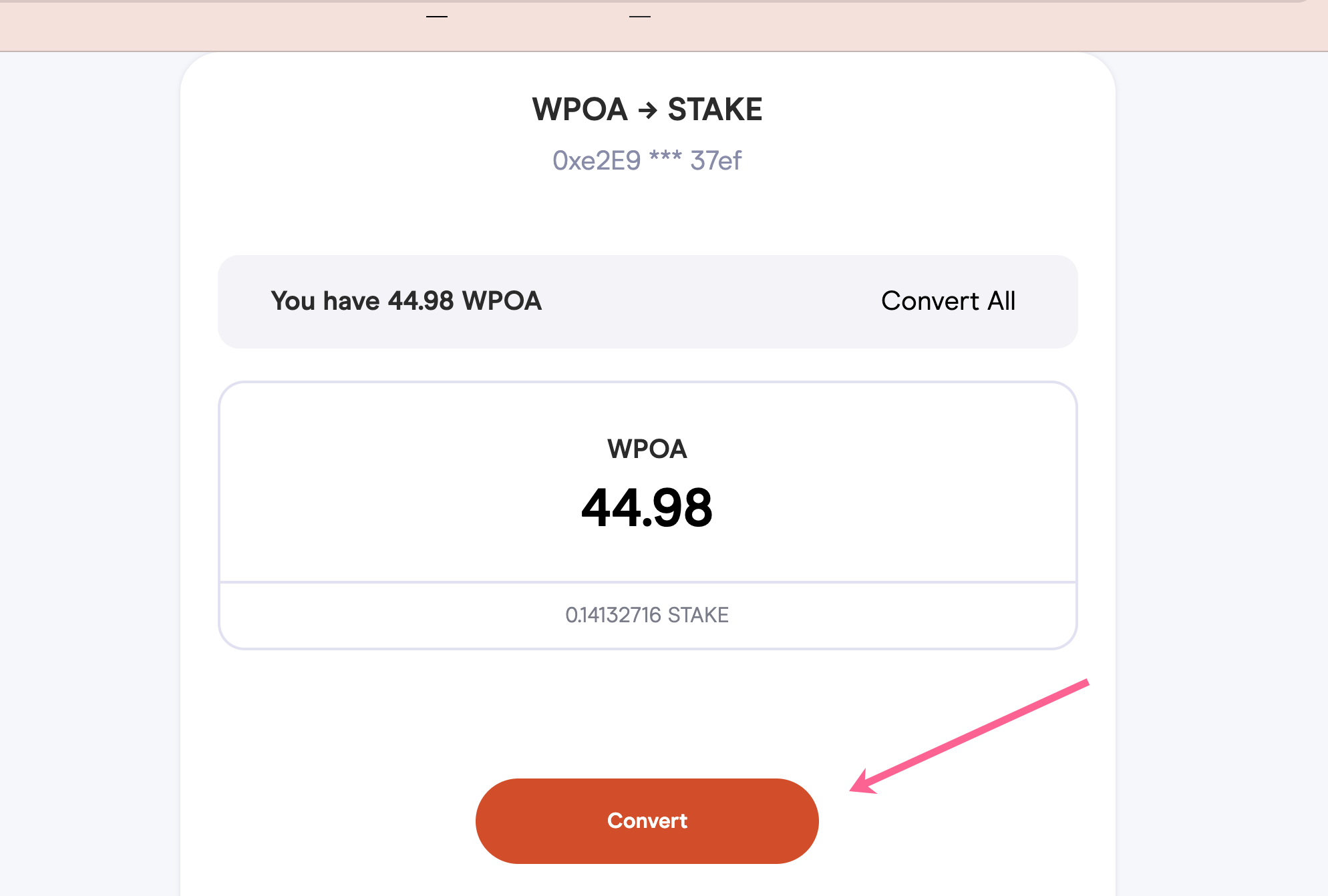Focus the 44.98 amount input field
This screenshot has height=896, width=1328.
coord(647,507)
